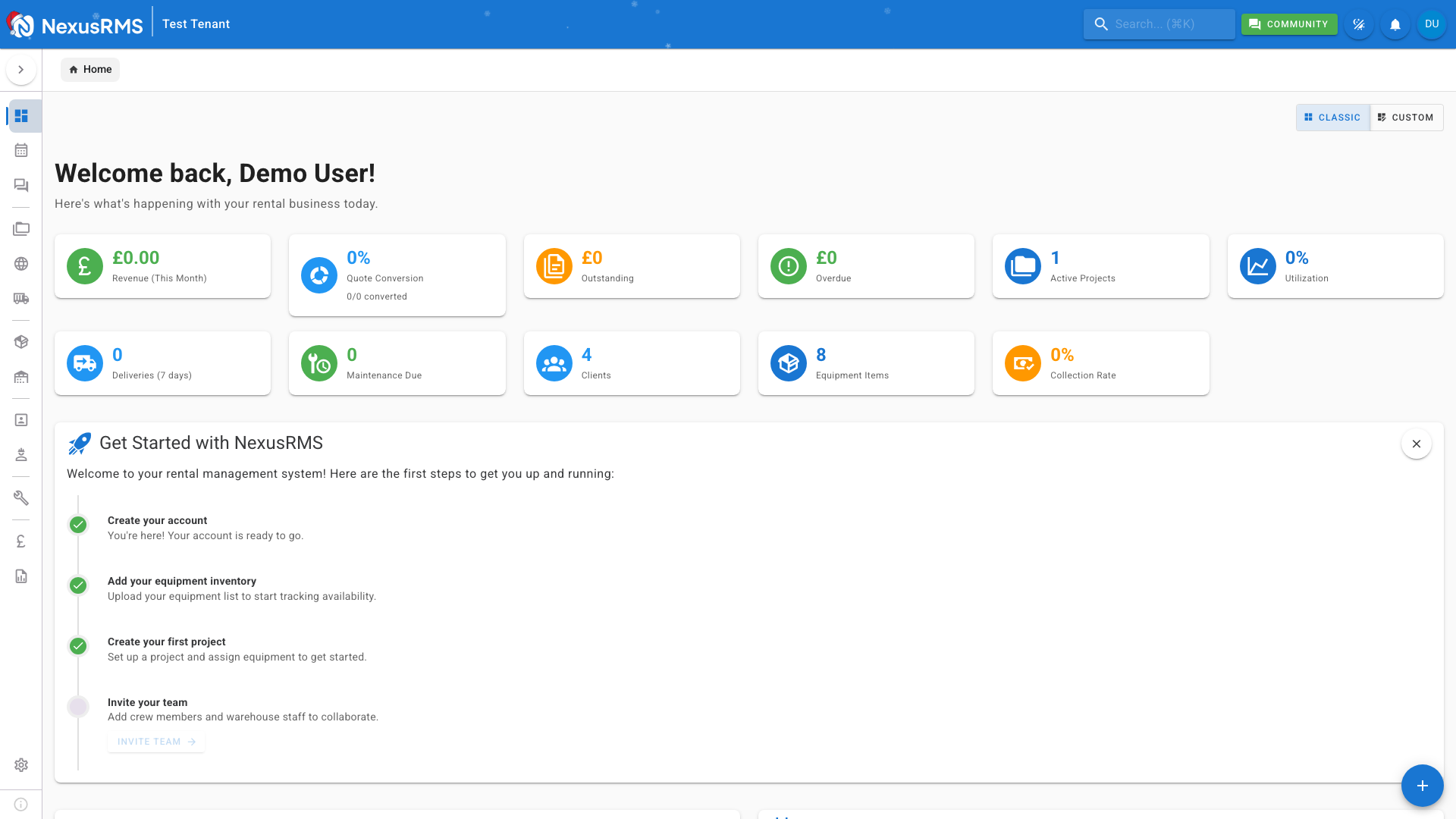Open the reports document icon near sidebar bottom

pos(21,577)
